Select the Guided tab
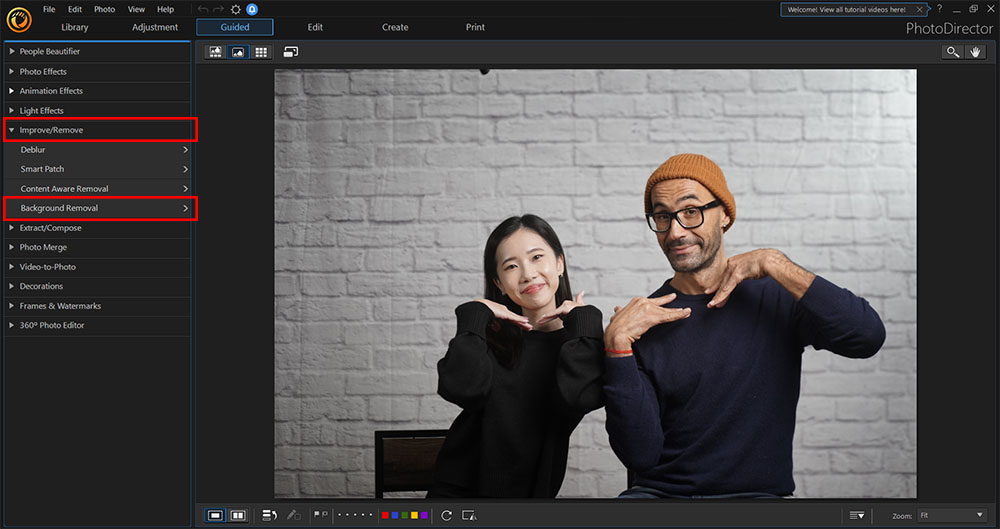The image size is (1000, 529). [x=235, y=27]
